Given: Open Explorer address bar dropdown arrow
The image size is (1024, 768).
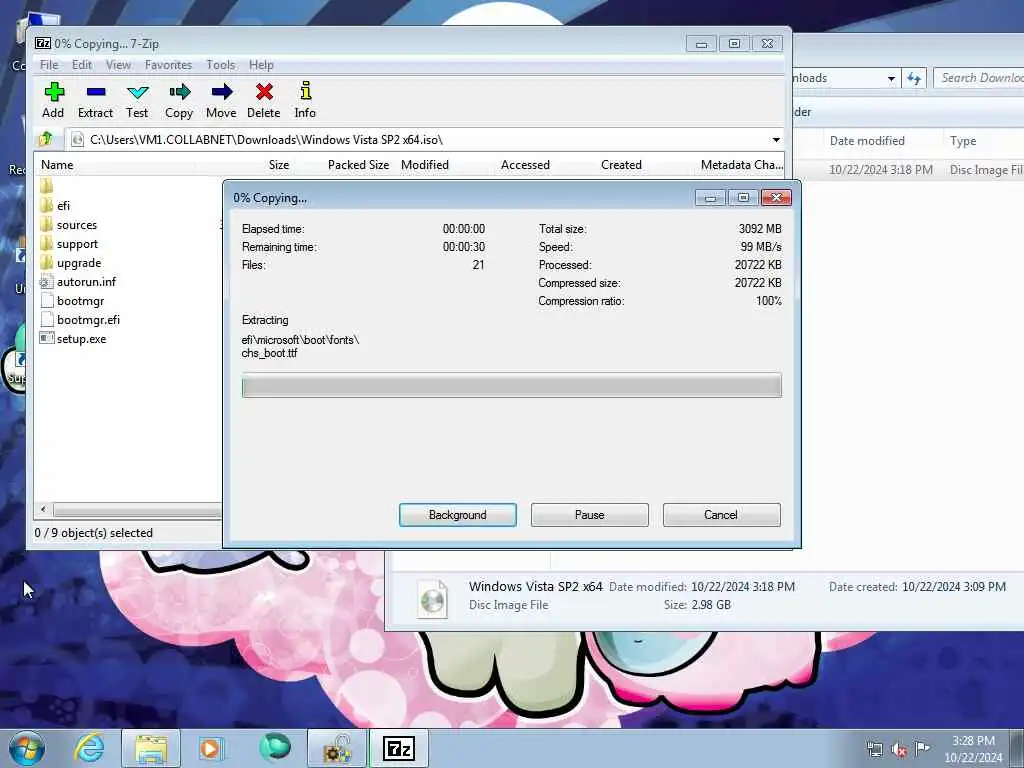Looking at the screenshot, I should [891, 78].
